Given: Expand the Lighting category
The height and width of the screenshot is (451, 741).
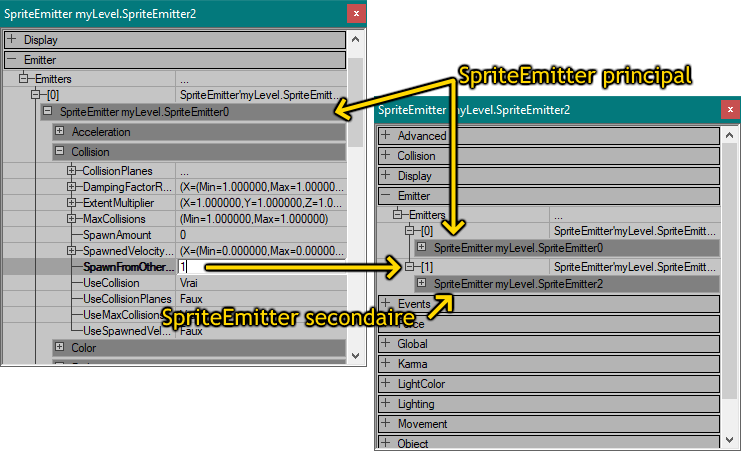Looking at the screenshot, I should point(386,403).
